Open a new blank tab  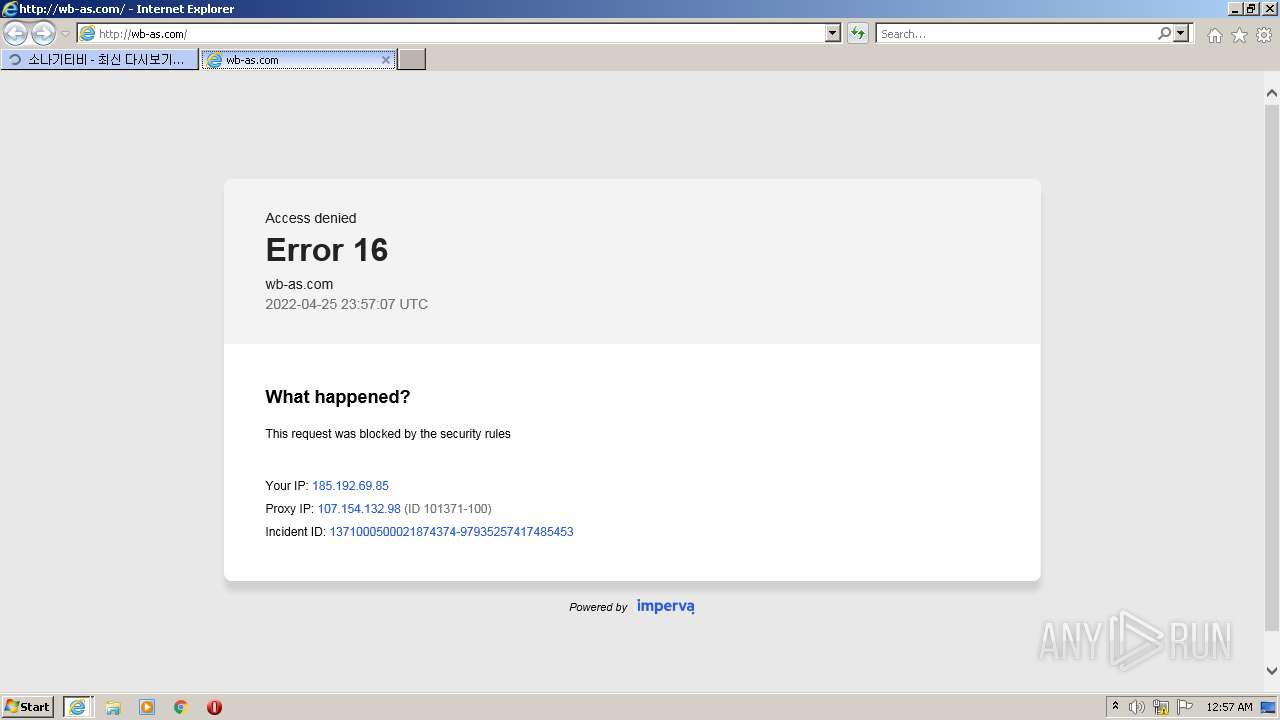[x=412, y=59]
